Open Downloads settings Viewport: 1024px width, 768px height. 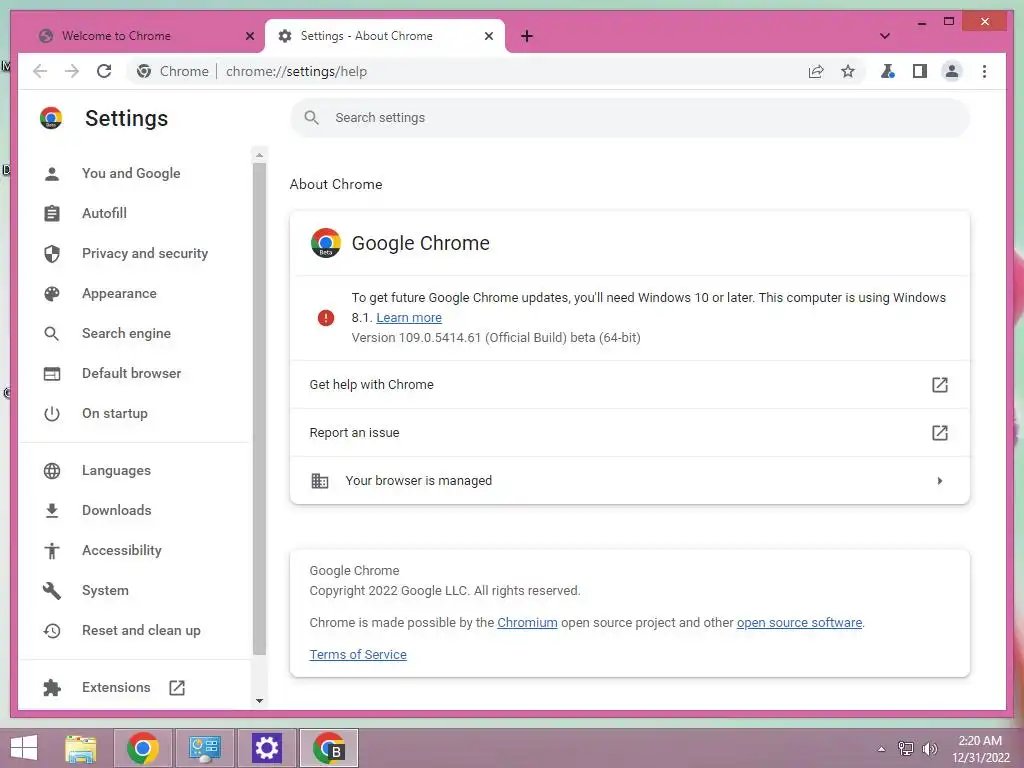pos(116,510)
